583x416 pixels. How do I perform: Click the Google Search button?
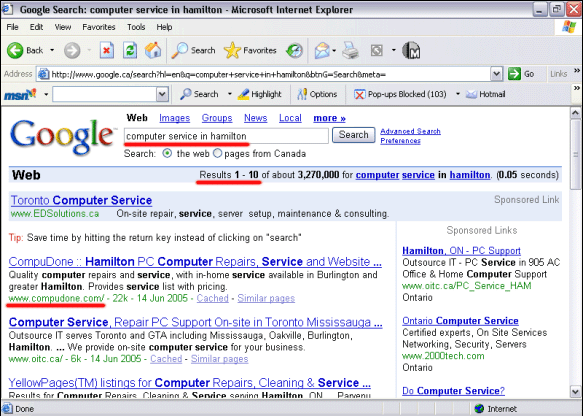[353, 135]
